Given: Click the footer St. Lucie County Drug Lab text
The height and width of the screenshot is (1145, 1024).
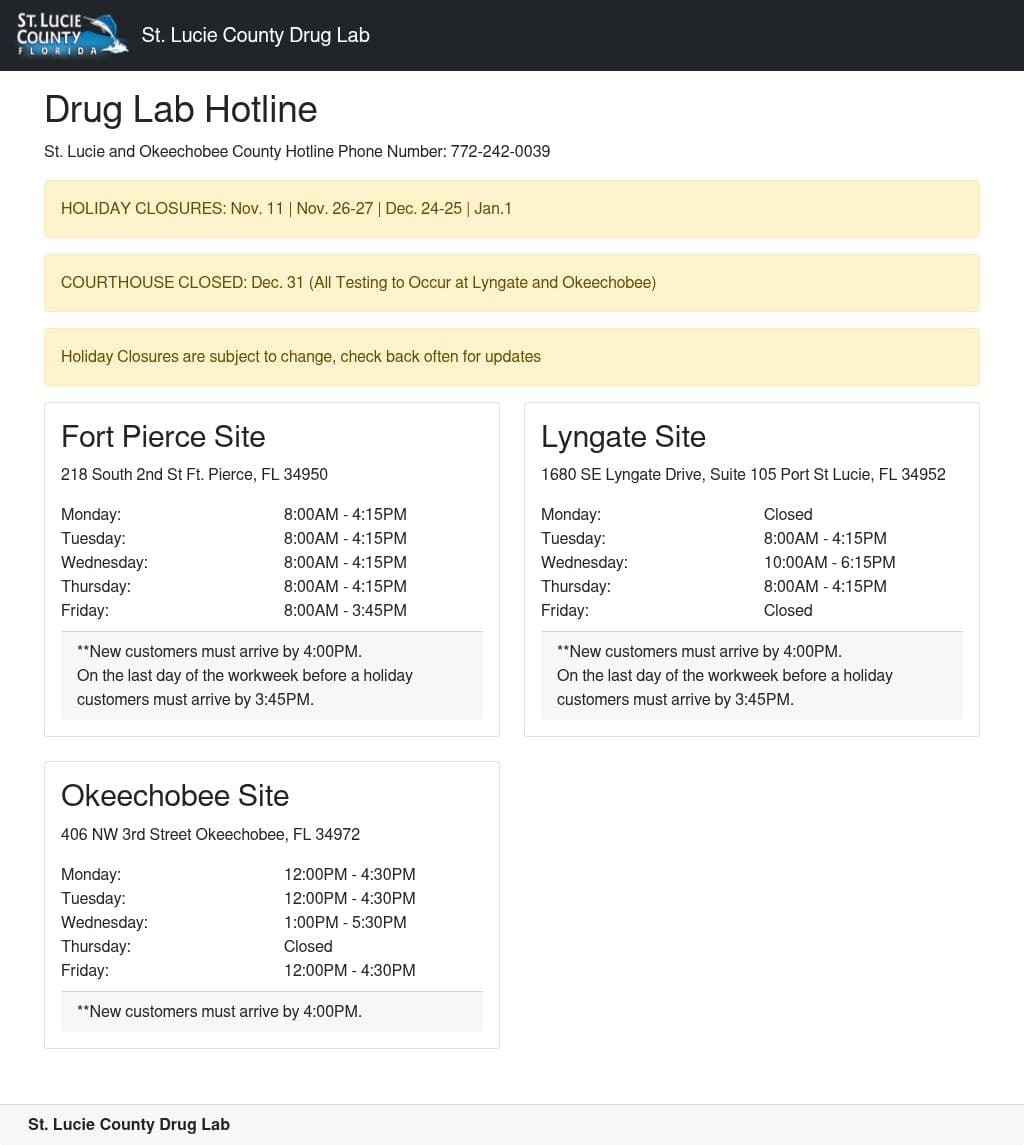Looking at the screenshot, I should [129, 1125].
